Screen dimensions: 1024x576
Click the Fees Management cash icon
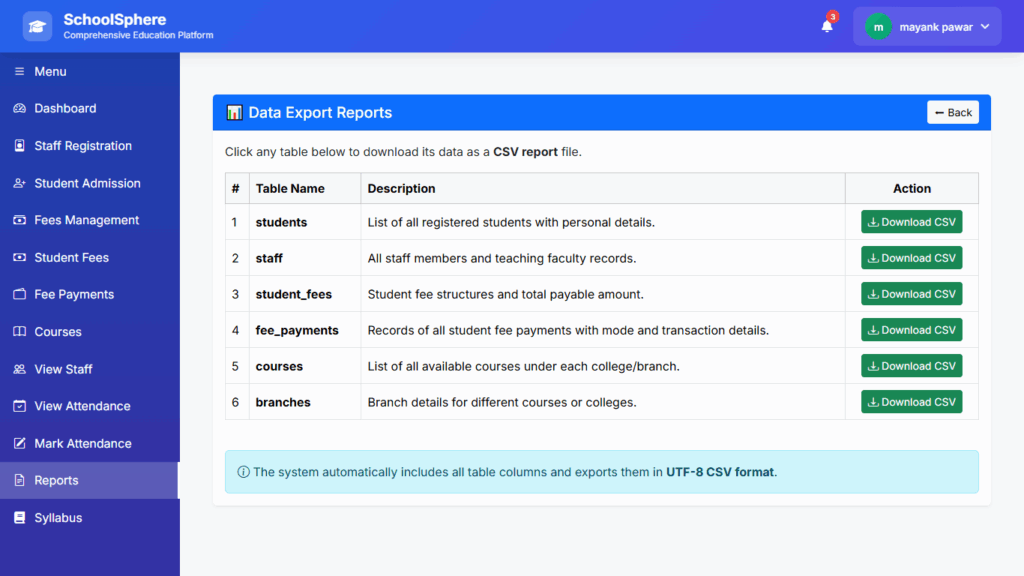[19, 220]
